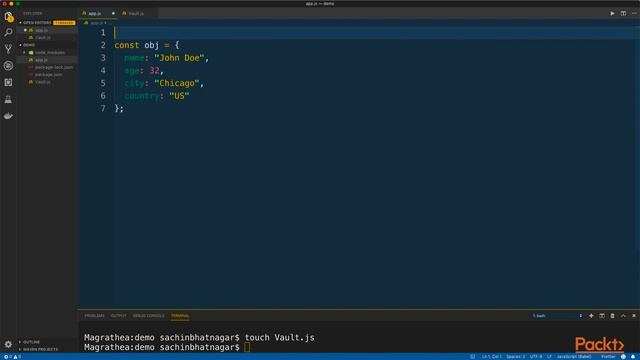Click the unsaved badge beside Open Editors

pyautogui.click(x=64, y=23)
